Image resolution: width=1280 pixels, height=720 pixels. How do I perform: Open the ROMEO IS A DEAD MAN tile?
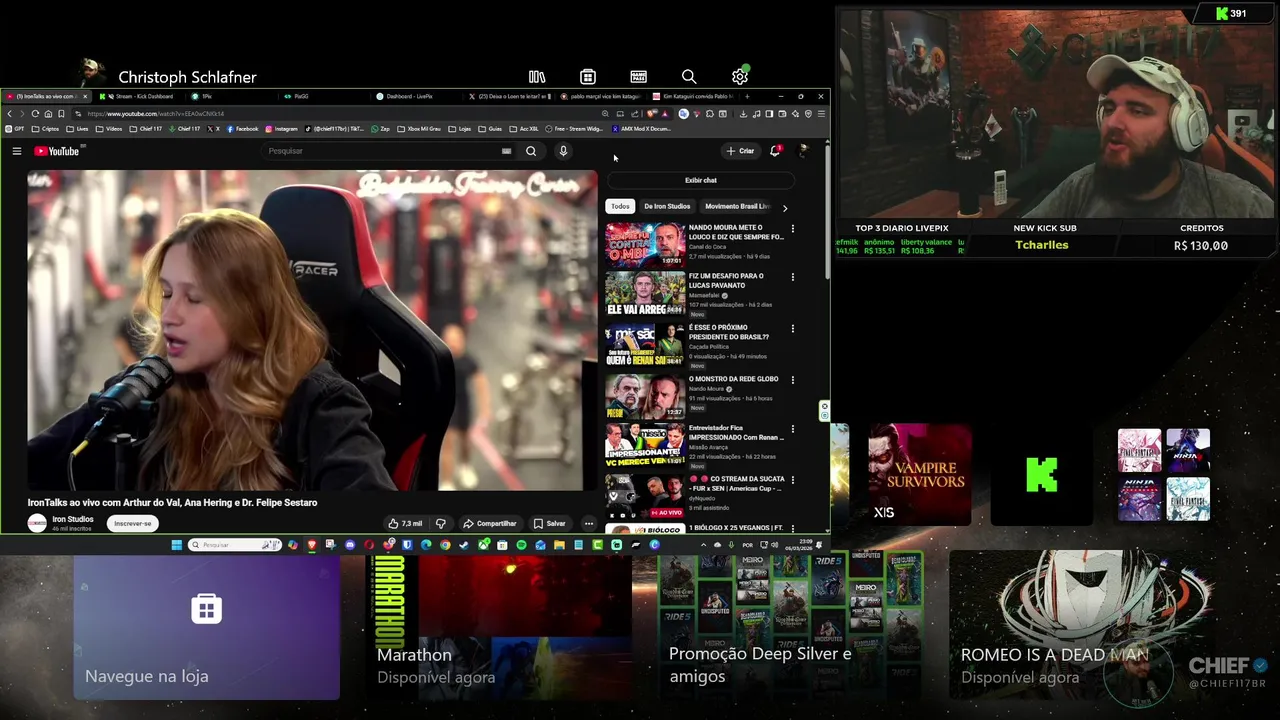coord(1083,626)
